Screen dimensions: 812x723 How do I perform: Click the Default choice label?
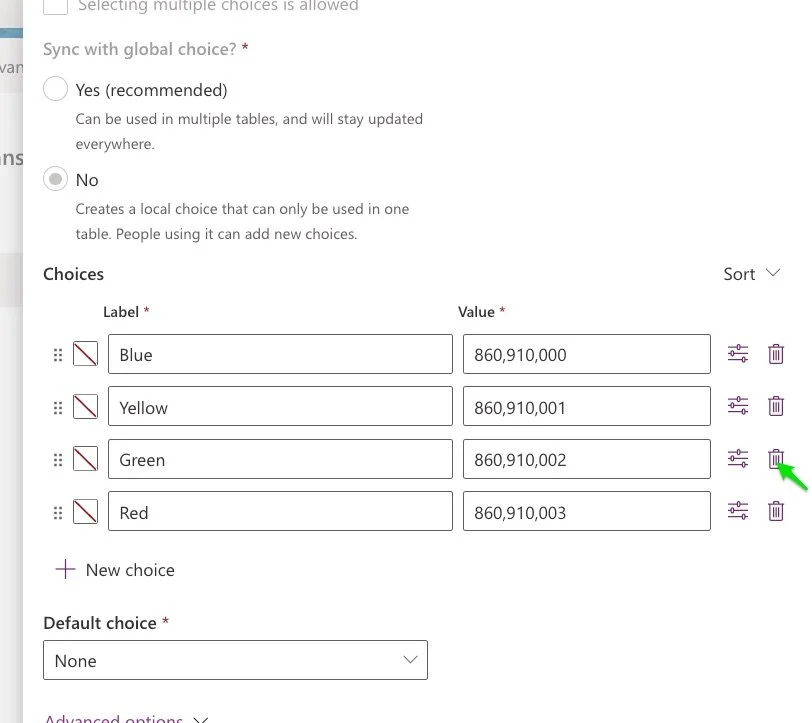(x=100, y=623)
